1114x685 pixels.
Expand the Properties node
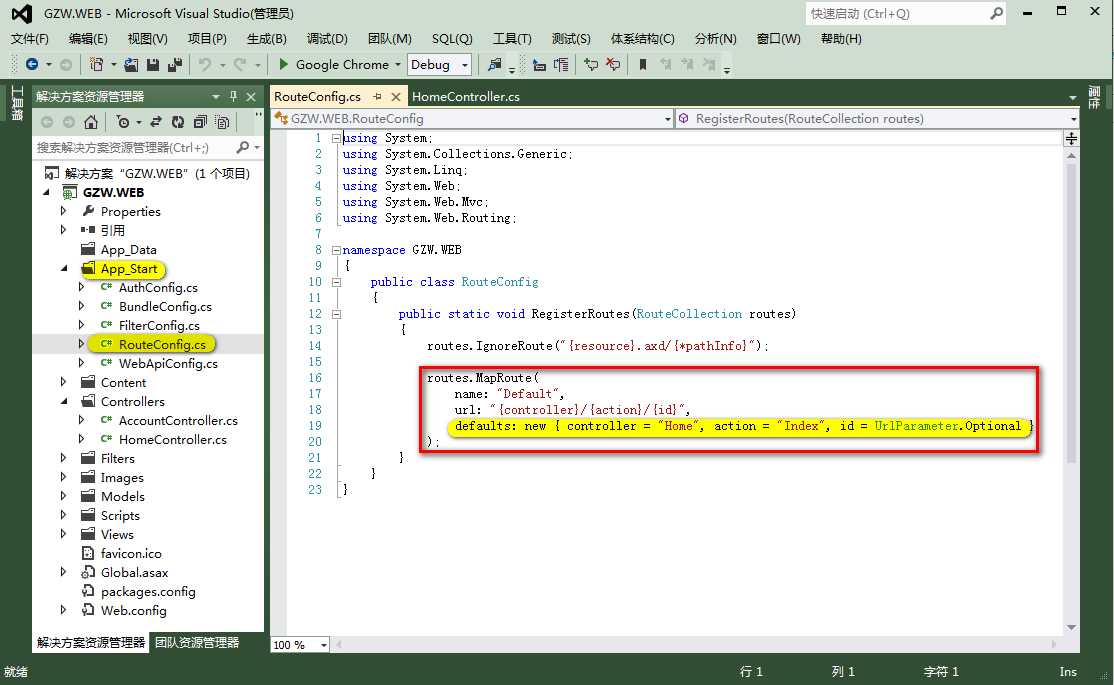[63, 211]
